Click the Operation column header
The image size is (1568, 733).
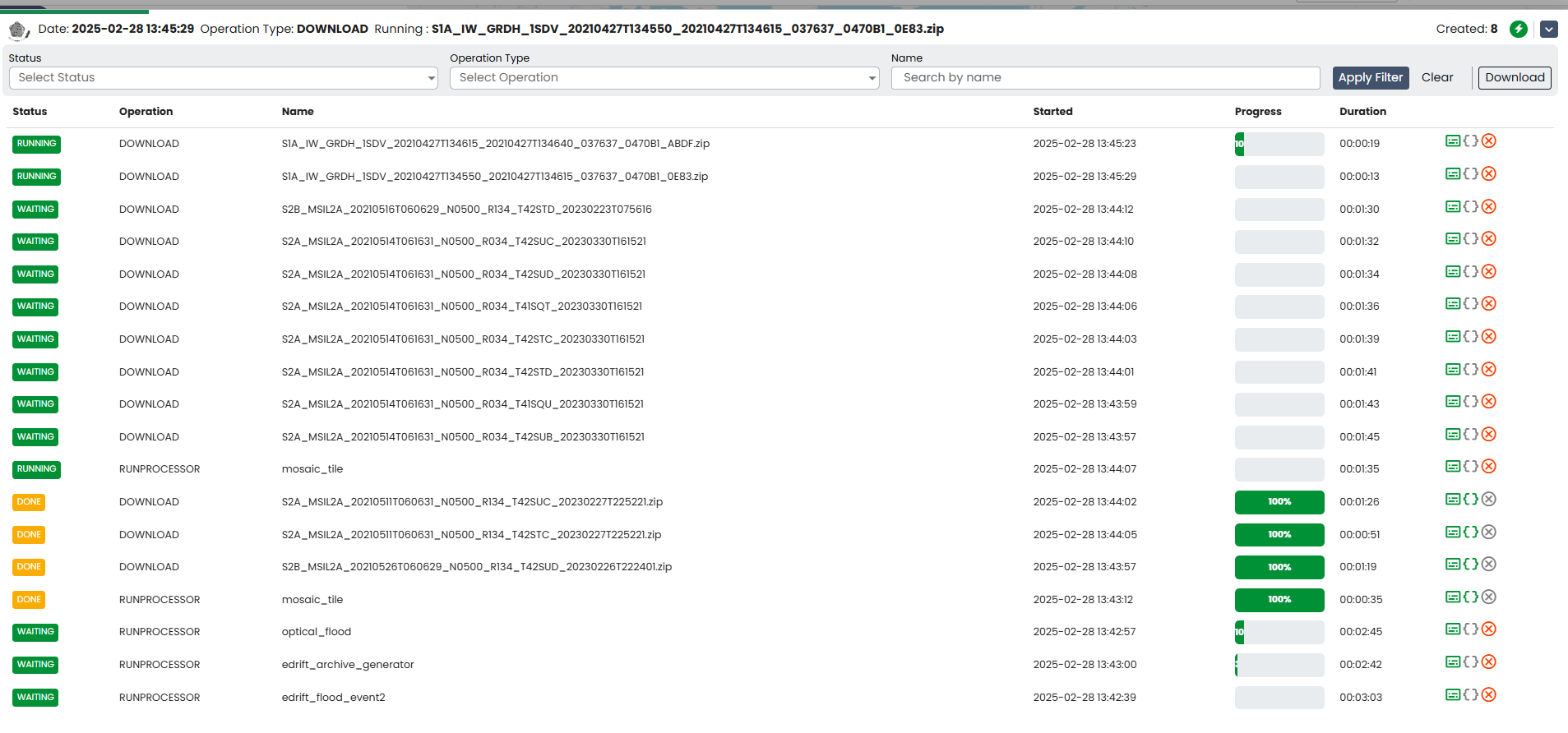pos(146,112)
